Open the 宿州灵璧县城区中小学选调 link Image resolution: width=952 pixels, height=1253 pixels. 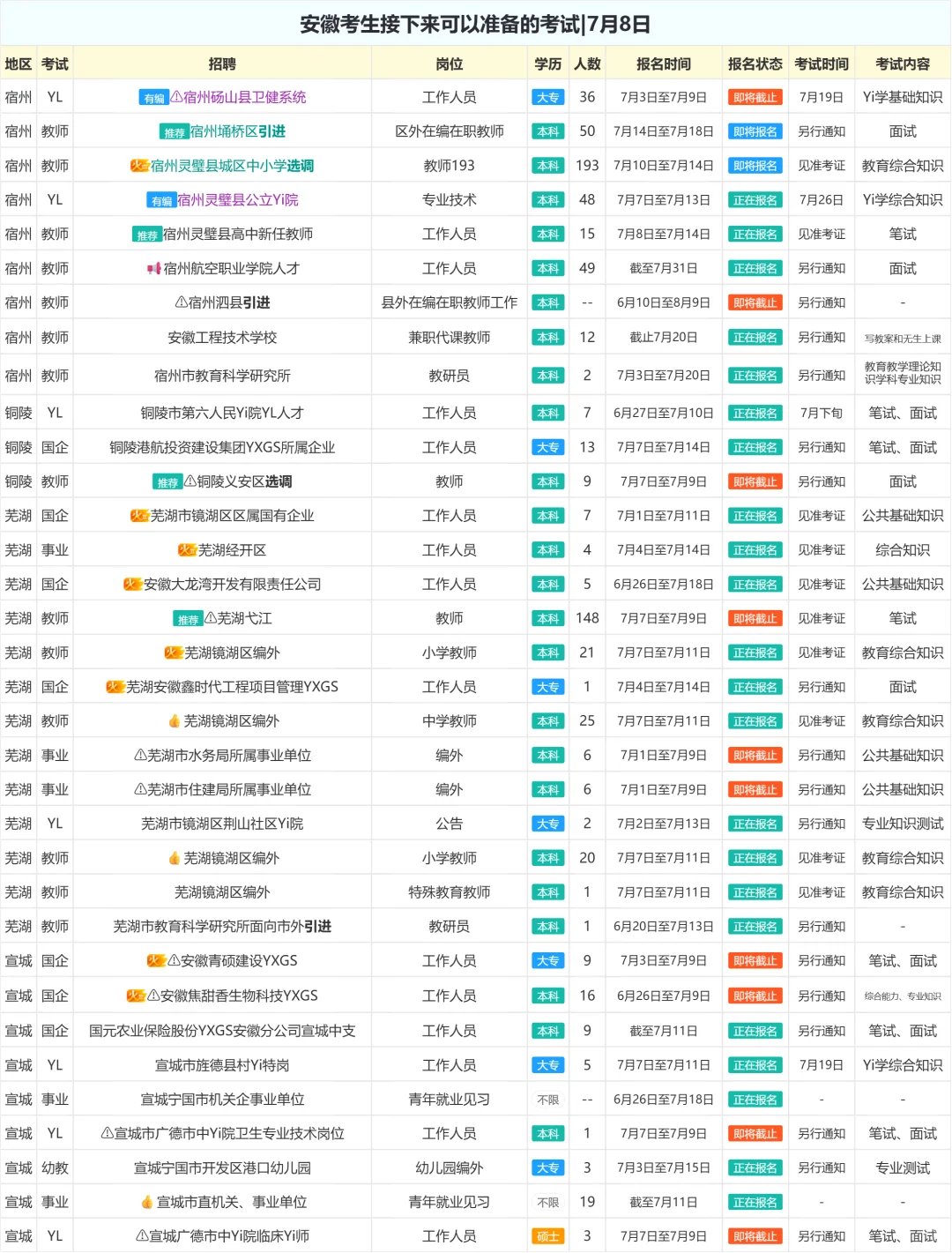pyautogui.click(x=233, y=166)
